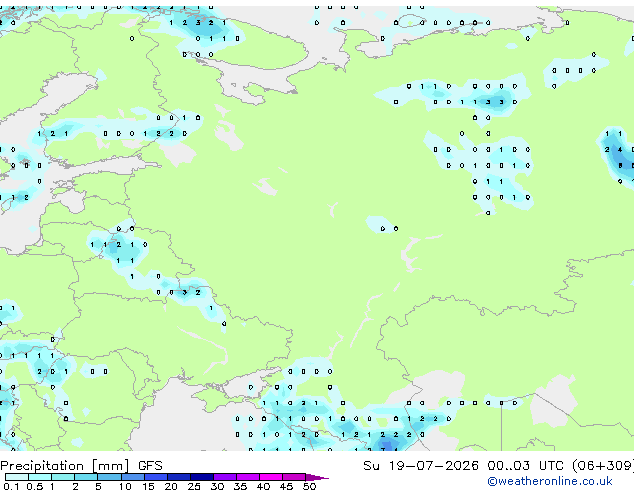Pick the legend swatch between 20 and 25

[179, 477]
